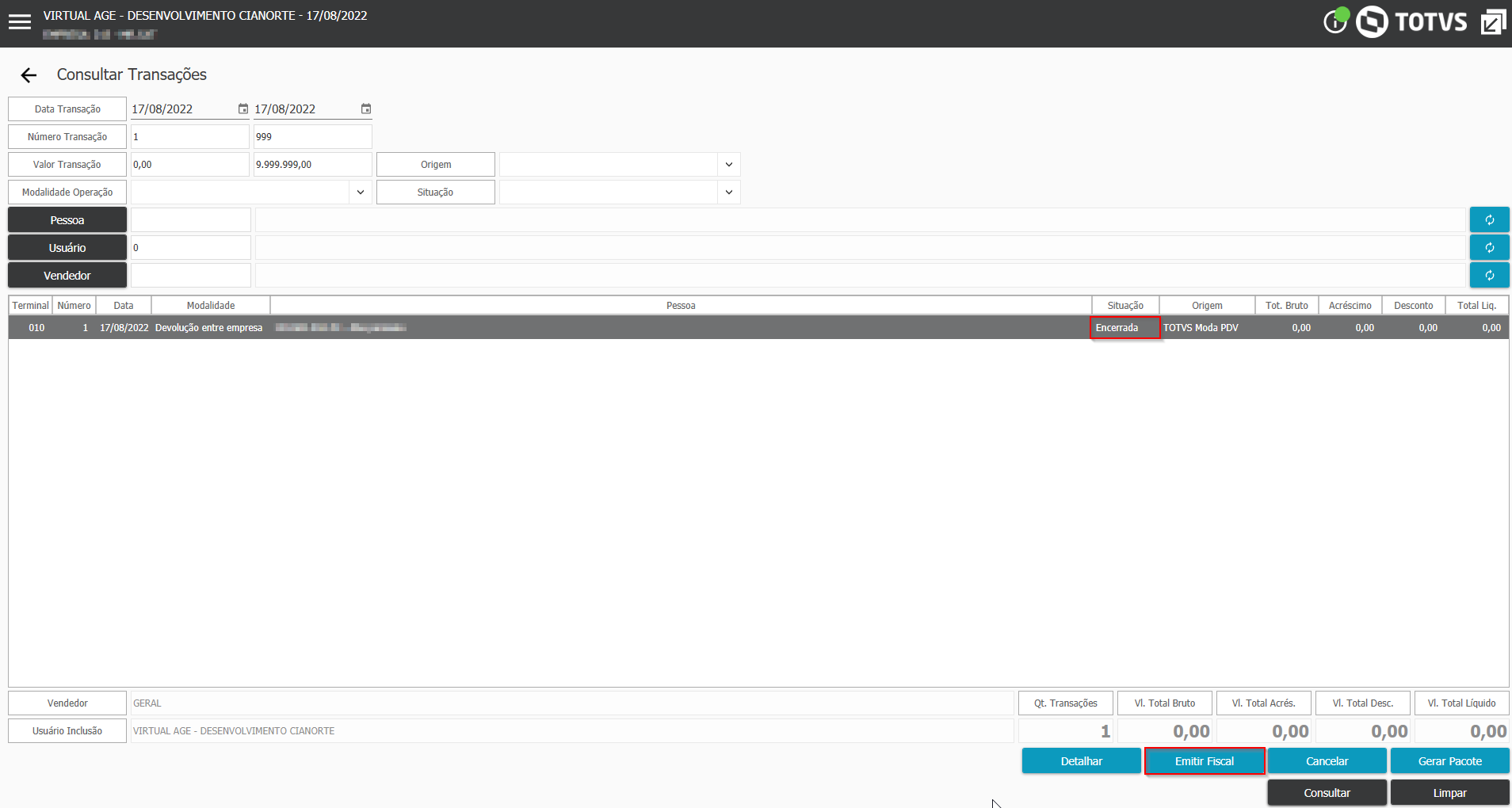Screen dimensions: 1512x808
Task: Select the Encerrada status cell
Action: 1125,328
